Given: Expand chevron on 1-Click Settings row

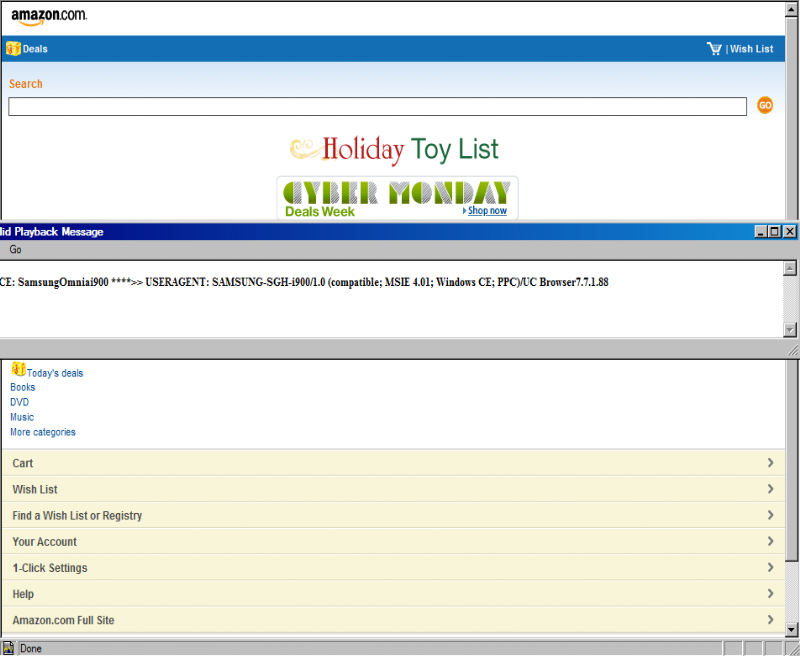Looking at the screenshot, I should (770, 567).
